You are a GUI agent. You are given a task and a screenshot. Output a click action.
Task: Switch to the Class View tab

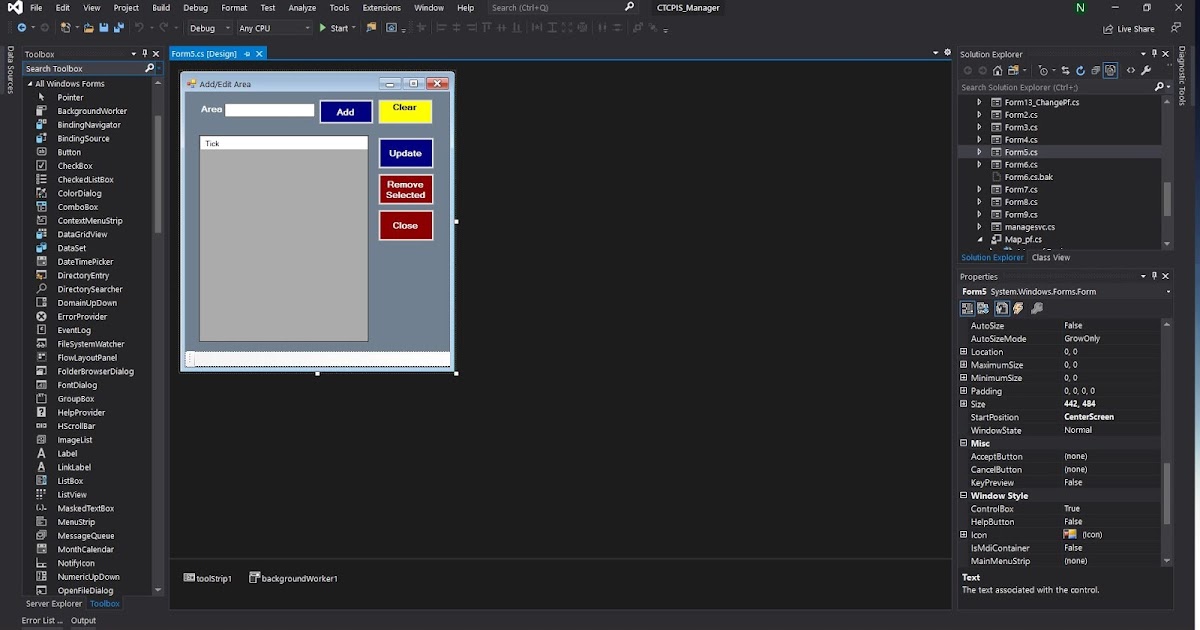pyautogui.click(x=1050, y=257)
